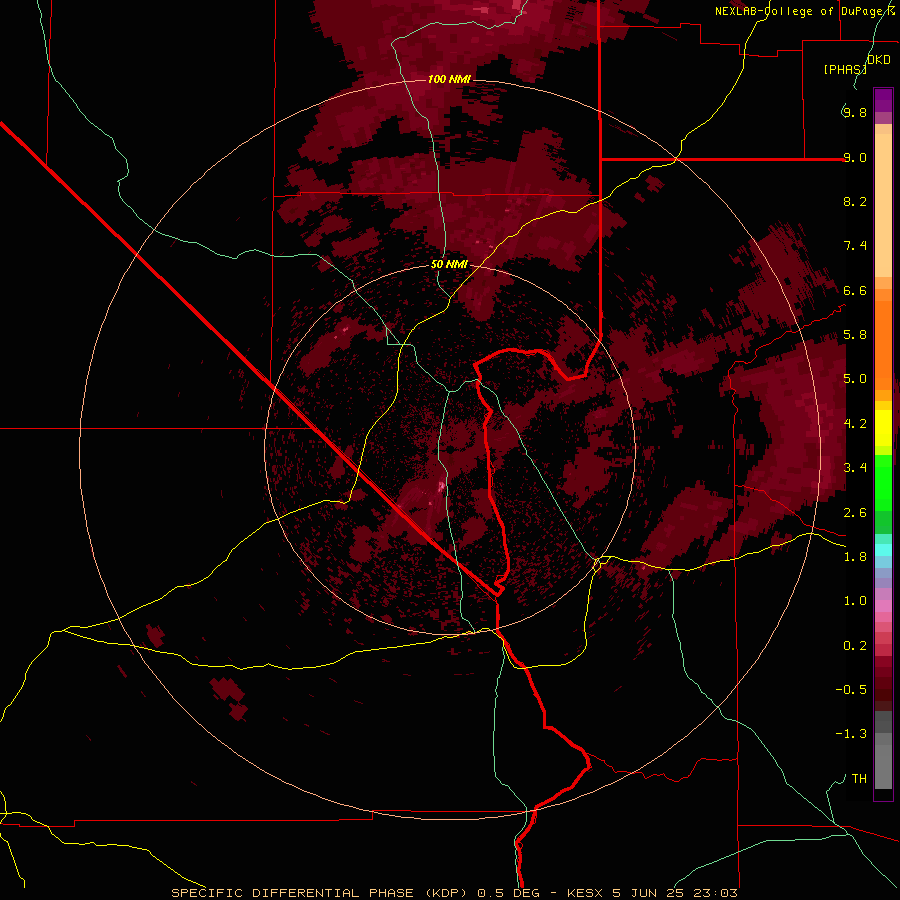Click the 9.8 scale value
The width and height of the screenshot is (900, 900).
pyautogui.click(x=855, y=112)
